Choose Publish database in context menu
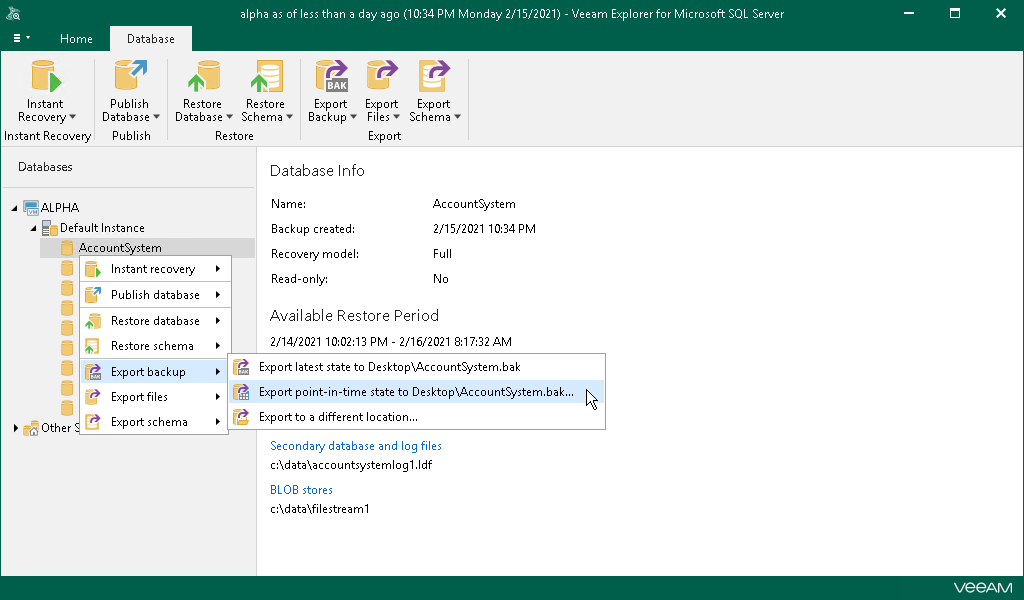This screenshot has height=600, width=1024. click(154, 295)
